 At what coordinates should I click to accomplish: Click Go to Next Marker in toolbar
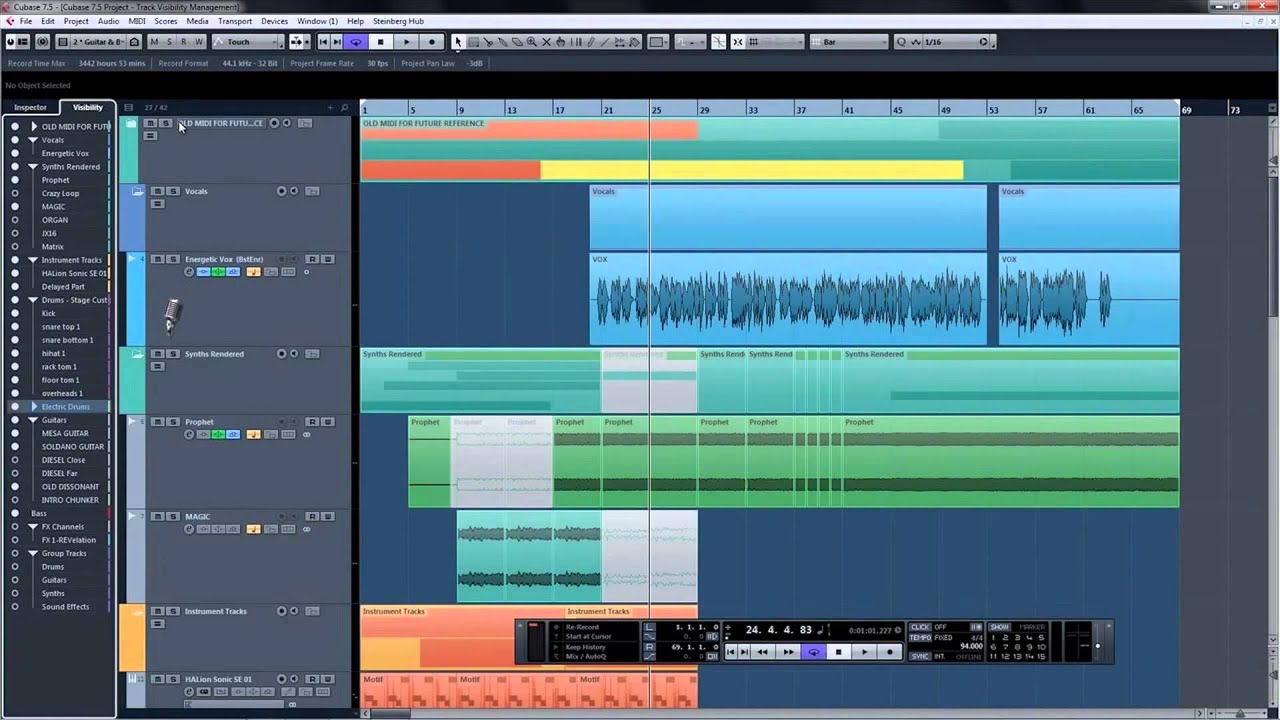pos(337,42)
